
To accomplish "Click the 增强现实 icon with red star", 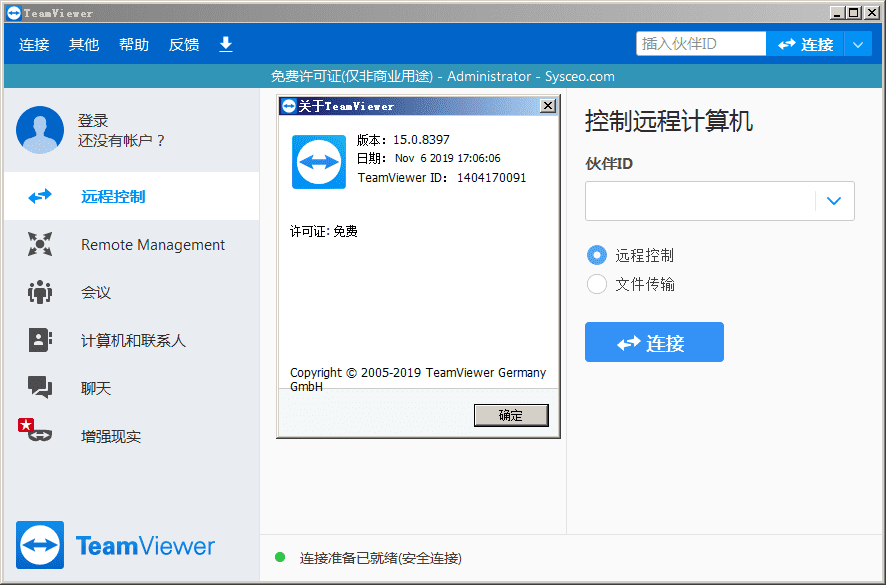I will coord(35,430).
